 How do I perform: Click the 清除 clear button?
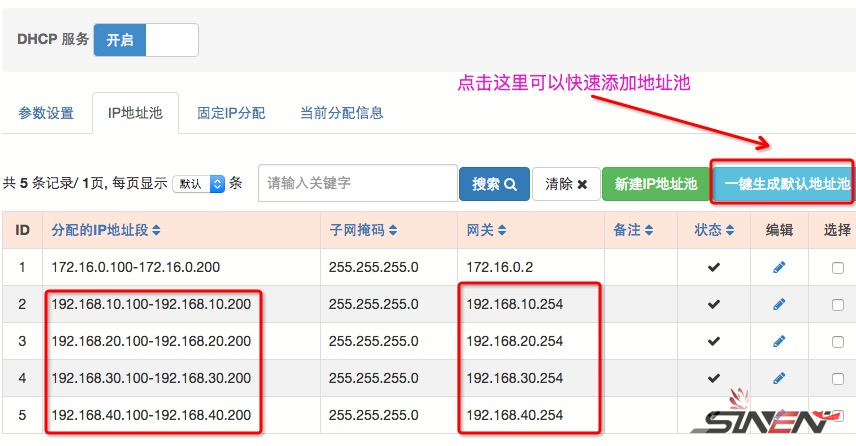(566, 184)
